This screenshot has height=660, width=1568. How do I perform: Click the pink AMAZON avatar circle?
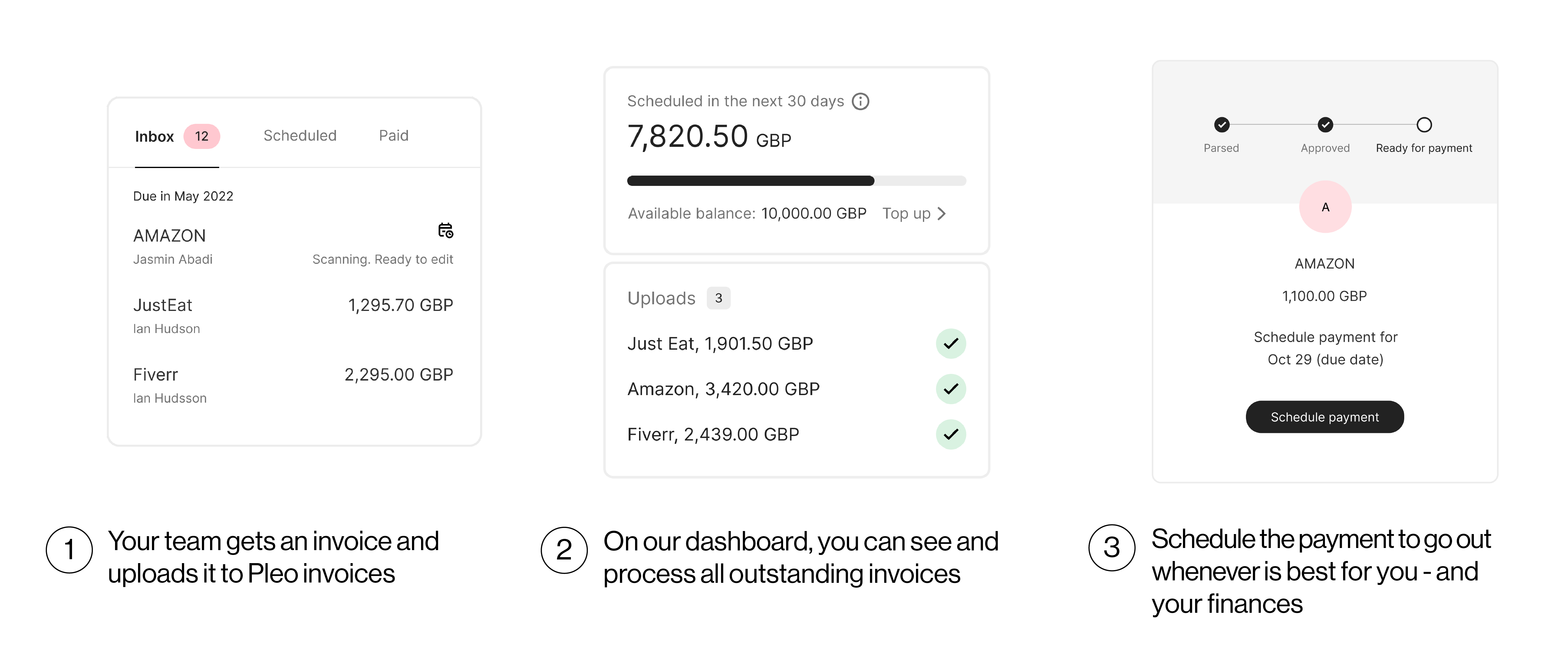[x=1325, y=206]
